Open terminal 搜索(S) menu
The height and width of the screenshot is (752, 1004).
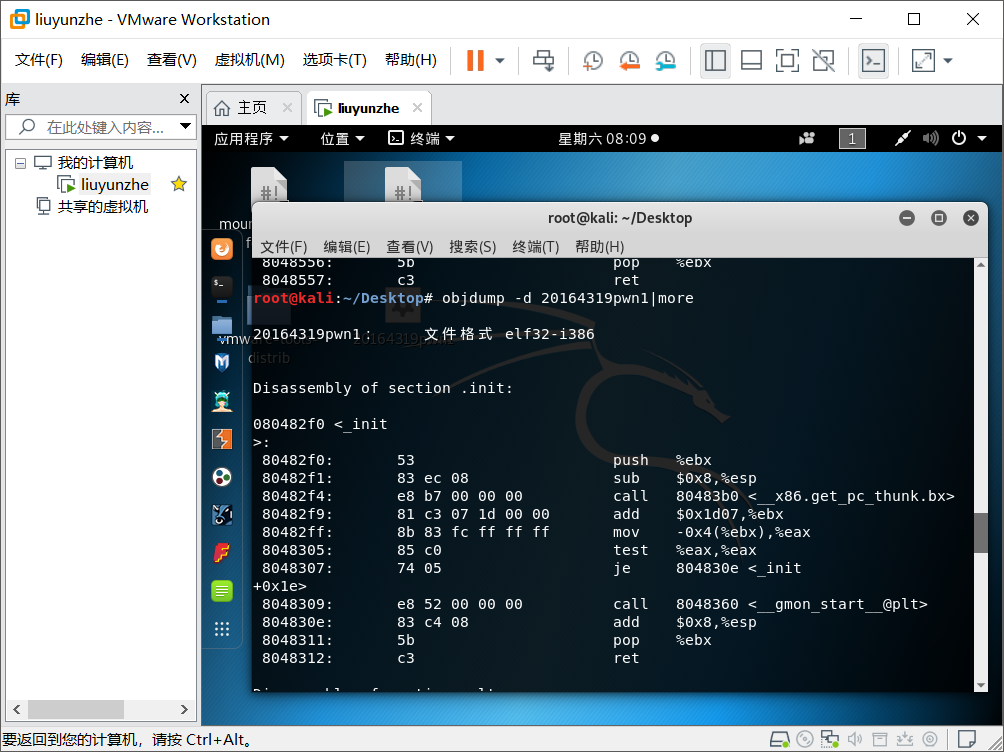tap(473, 247)
